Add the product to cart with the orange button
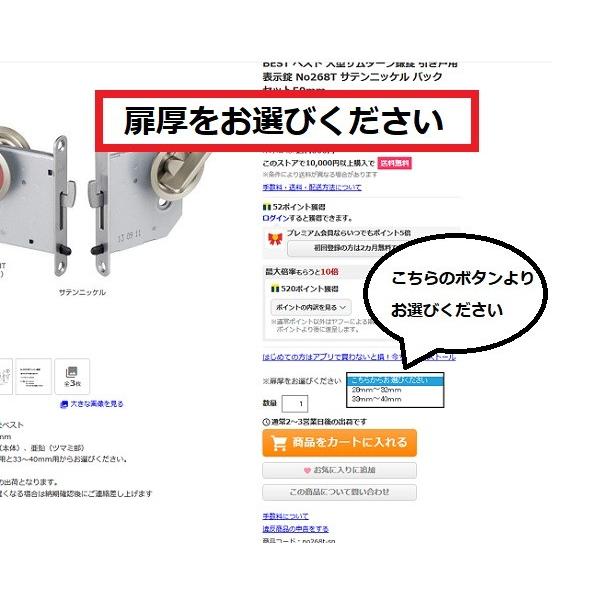600x600 pixels. pyautogui.click(x=339, y=443)
